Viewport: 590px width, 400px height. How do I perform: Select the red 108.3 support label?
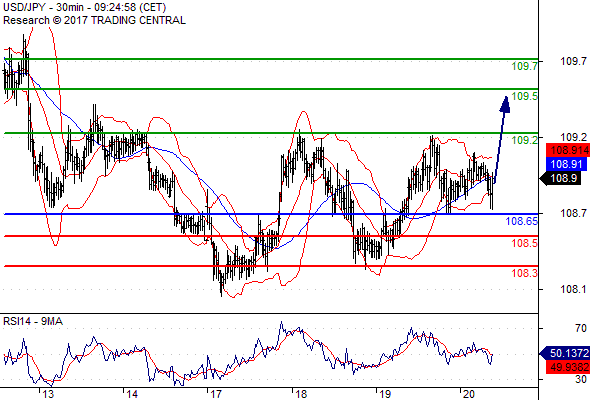point(524,273)
